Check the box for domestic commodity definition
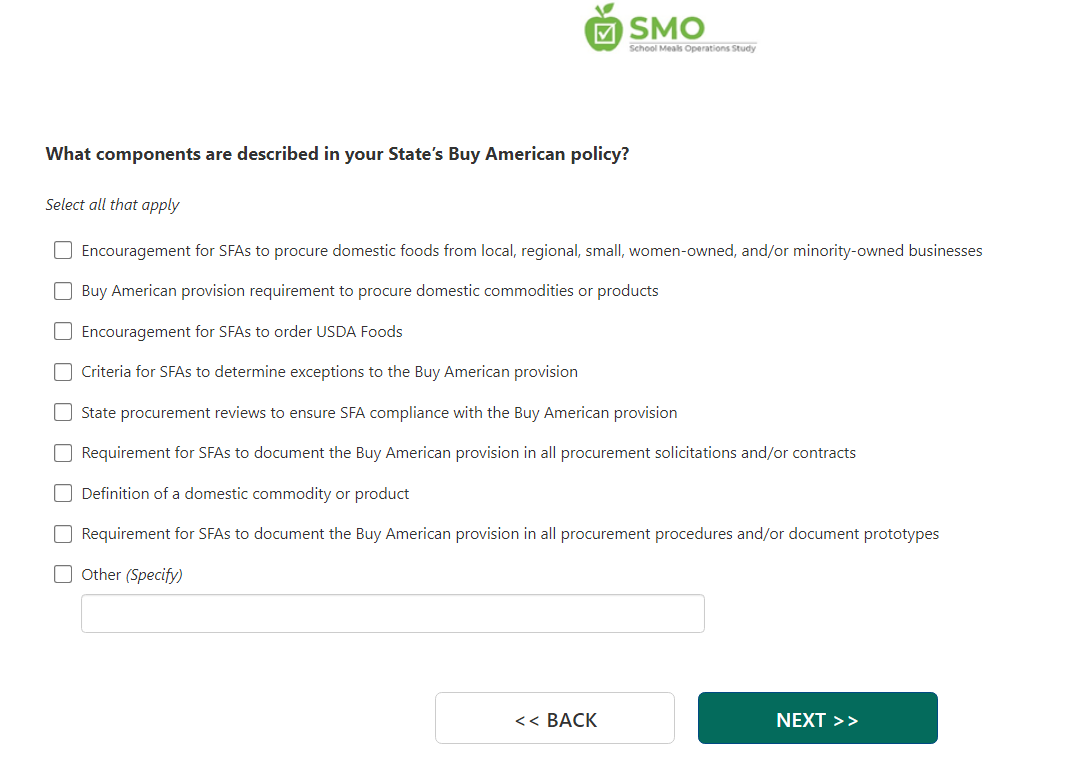Viewport: 1072px width, 779px height. pos(63,494)
